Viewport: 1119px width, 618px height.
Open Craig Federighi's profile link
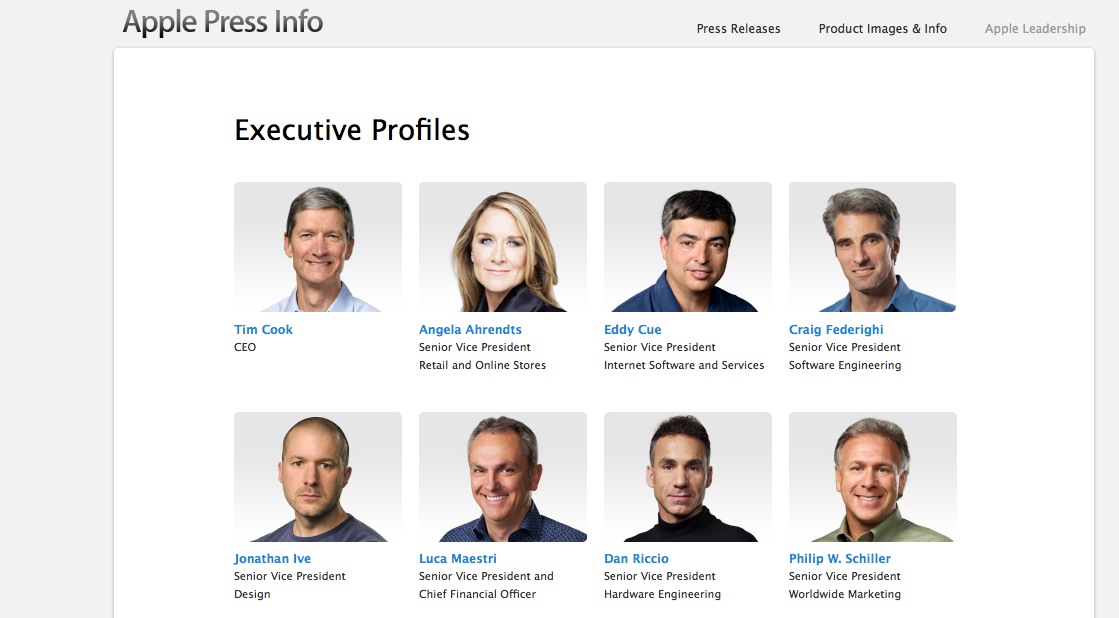(836, 330)
